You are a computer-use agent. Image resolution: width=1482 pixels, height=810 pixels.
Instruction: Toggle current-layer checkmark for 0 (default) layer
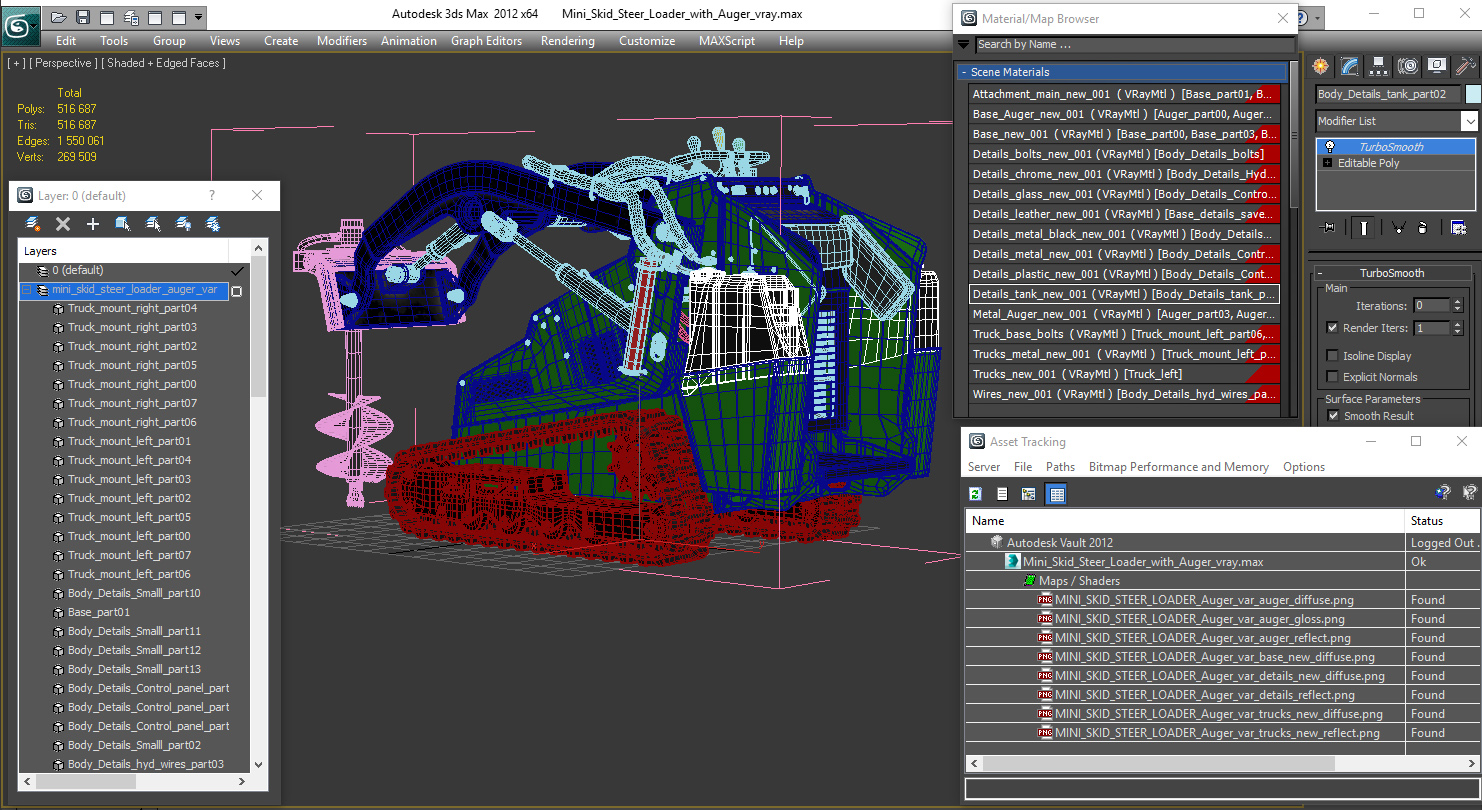[x=237, y=271]
